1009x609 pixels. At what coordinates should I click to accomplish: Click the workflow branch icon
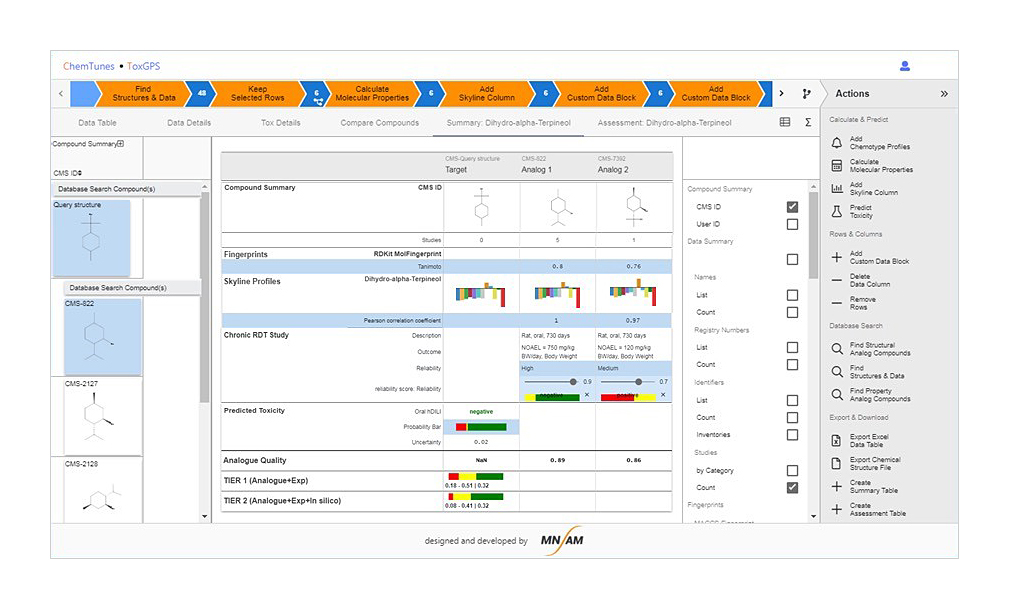click(x=806, y=94)
